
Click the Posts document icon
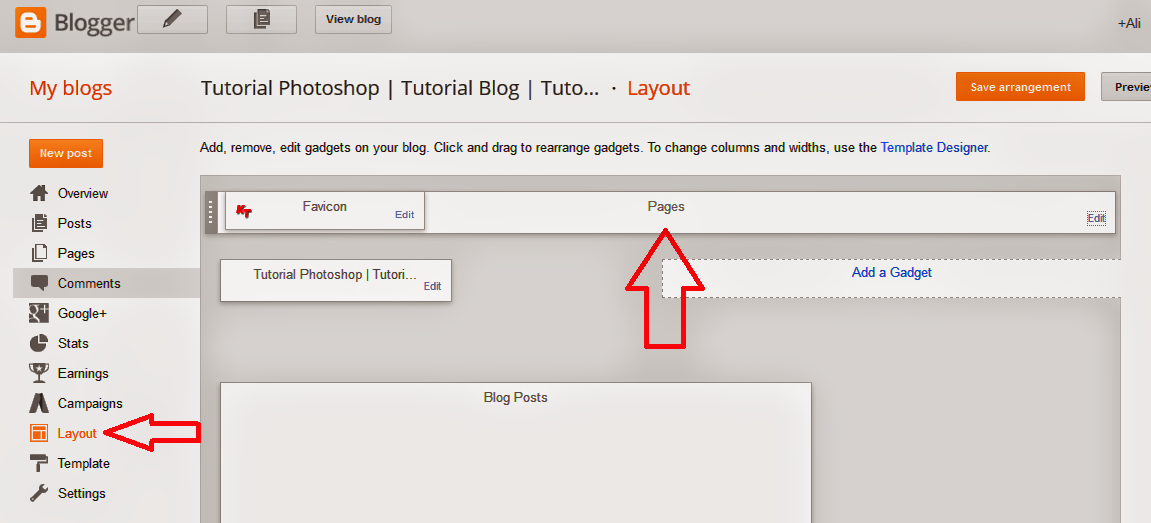[40, 223]
